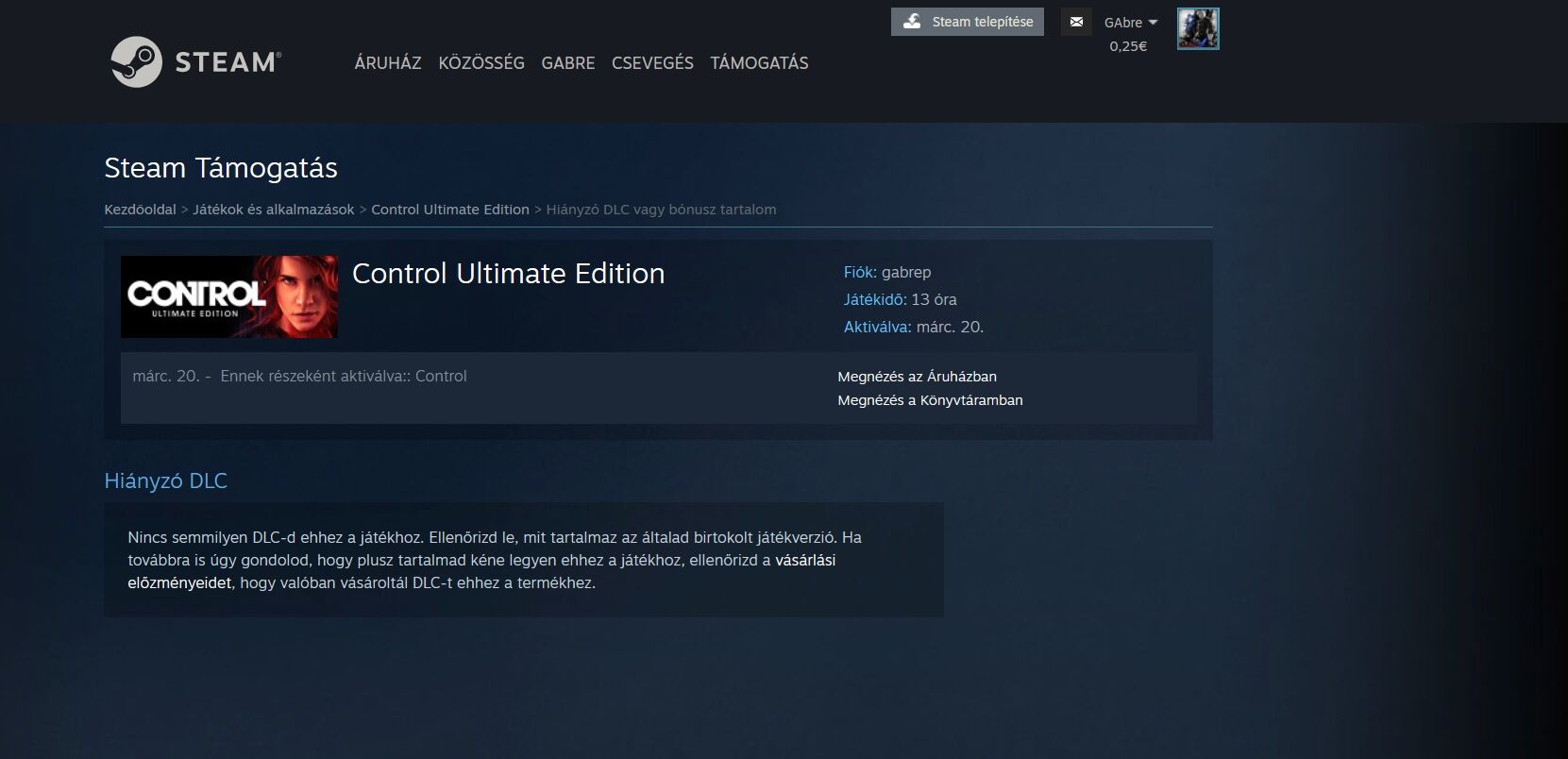Screen dimensions: 1568x759
Task: Open the KÖZÖSSÉG menu
Action: pyautogui.click(x=481, y=62)
